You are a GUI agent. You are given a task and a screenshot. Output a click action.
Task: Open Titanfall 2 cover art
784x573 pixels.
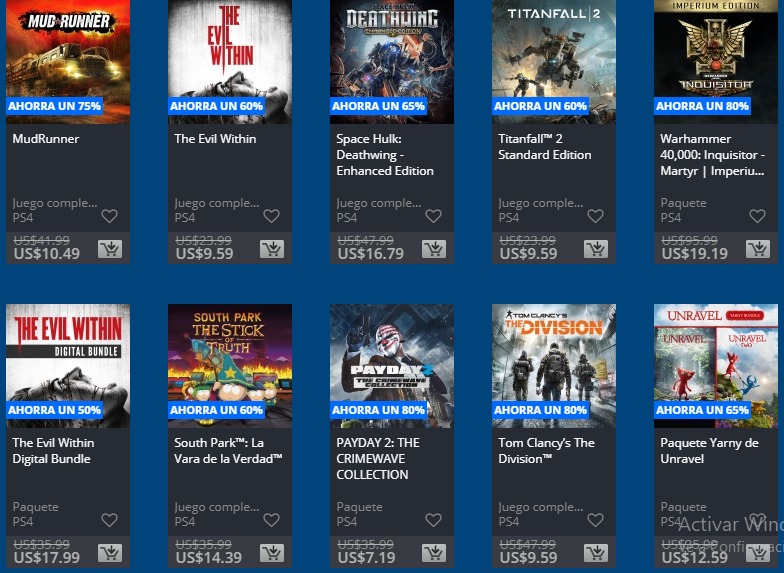point(554,62)
